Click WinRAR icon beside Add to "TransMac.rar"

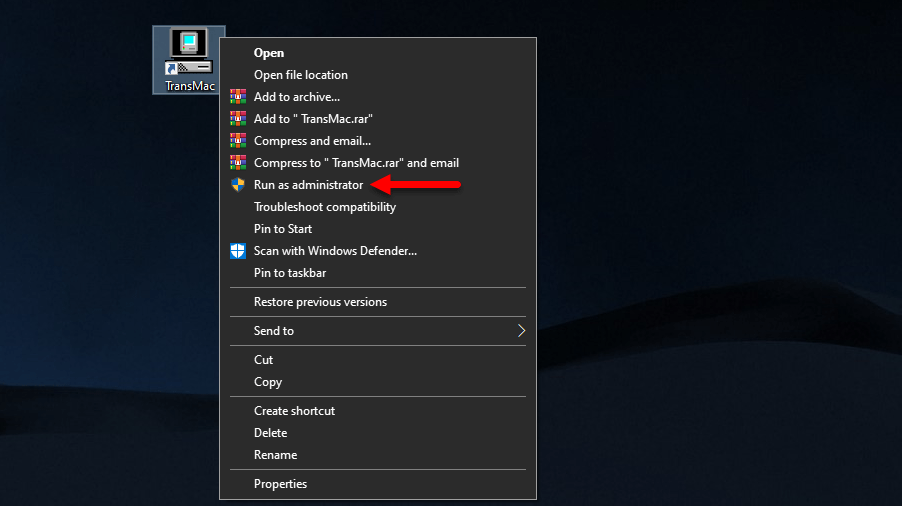point(238,118)
